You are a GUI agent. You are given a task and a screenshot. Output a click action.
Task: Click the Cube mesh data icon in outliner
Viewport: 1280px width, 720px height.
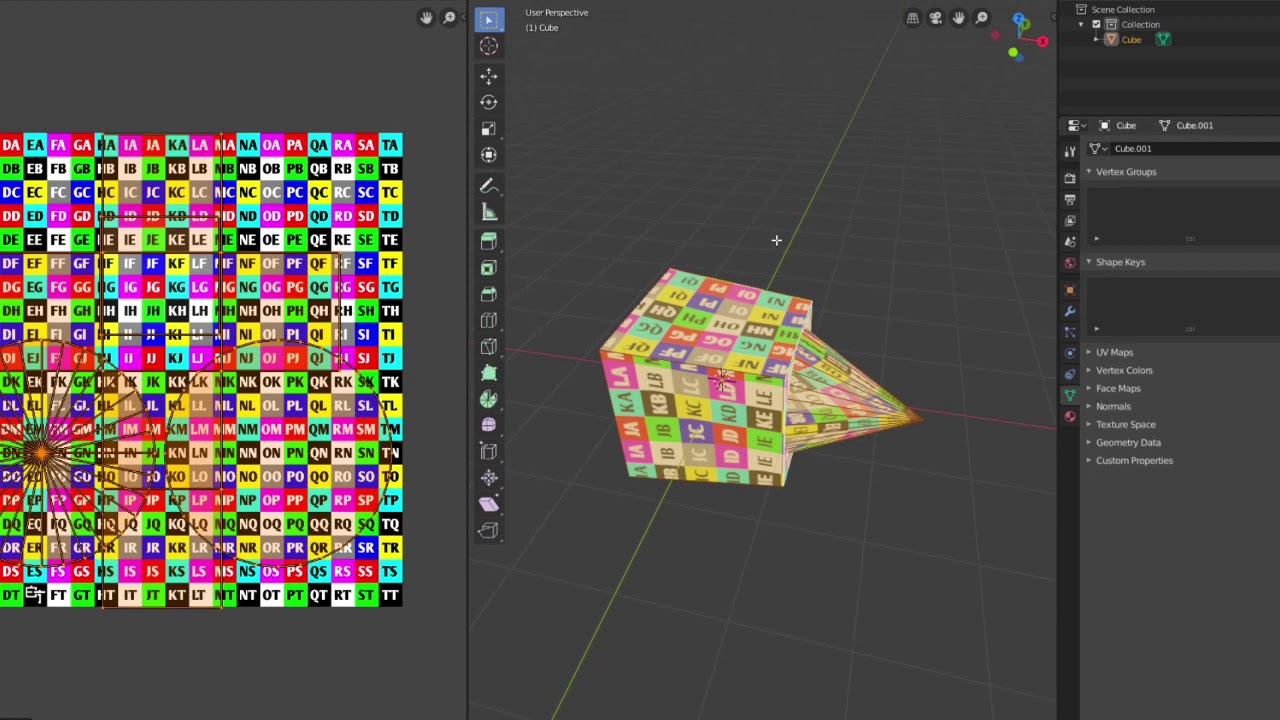[1163, 39]
